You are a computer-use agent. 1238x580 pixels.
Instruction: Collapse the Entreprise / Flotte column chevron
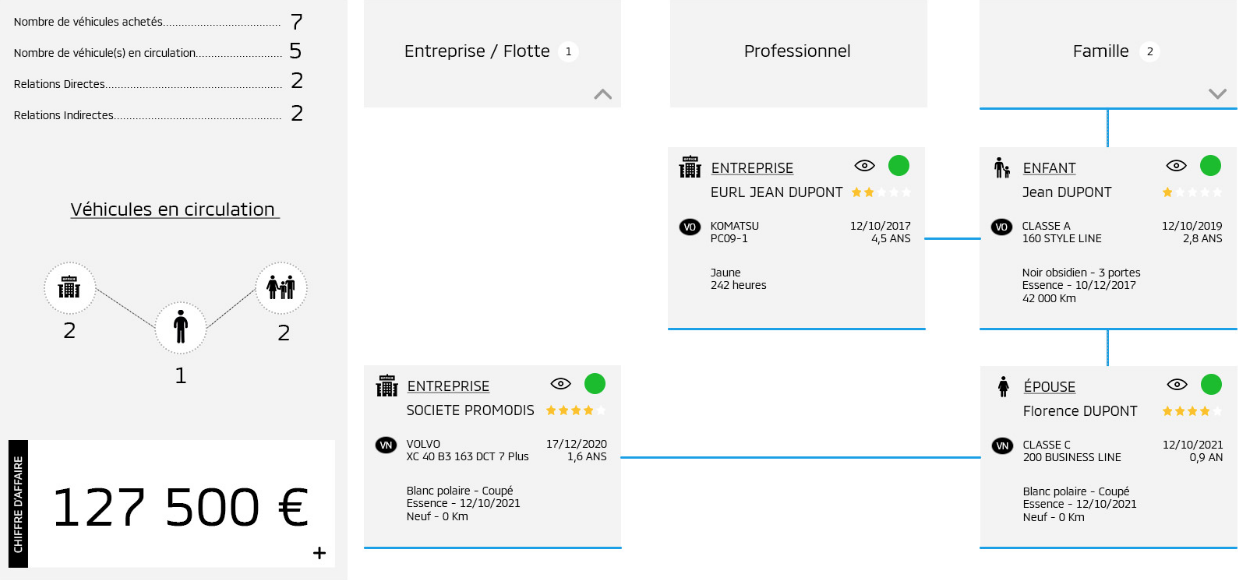pyautogui.click(x=603, y=94)
